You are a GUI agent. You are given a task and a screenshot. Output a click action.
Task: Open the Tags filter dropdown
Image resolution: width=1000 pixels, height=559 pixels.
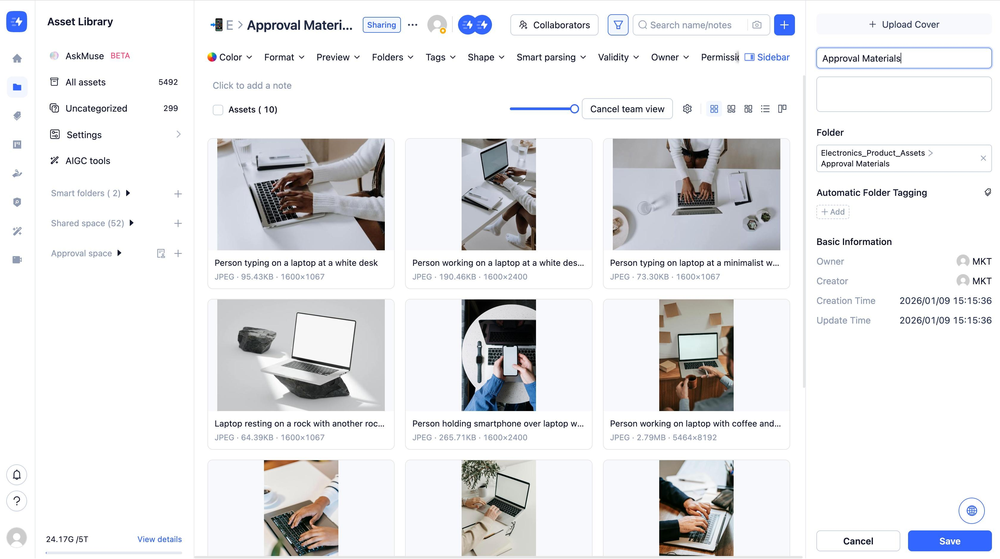tap(440, 58)
